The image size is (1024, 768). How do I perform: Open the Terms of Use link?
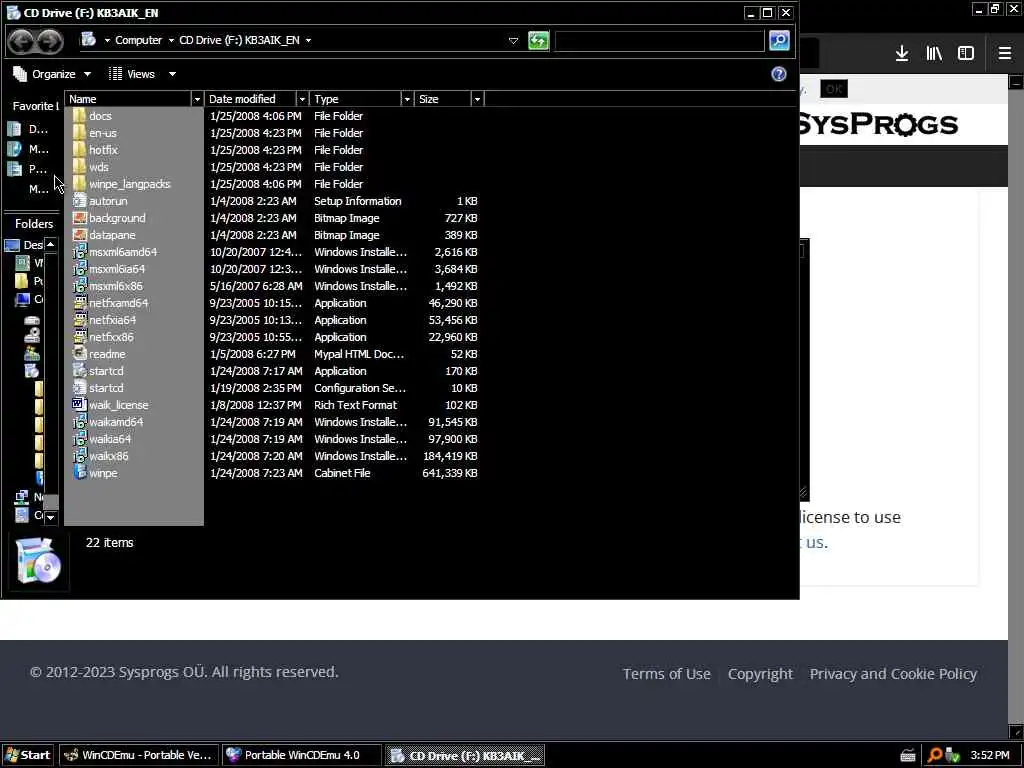click(x=666, y=673)
